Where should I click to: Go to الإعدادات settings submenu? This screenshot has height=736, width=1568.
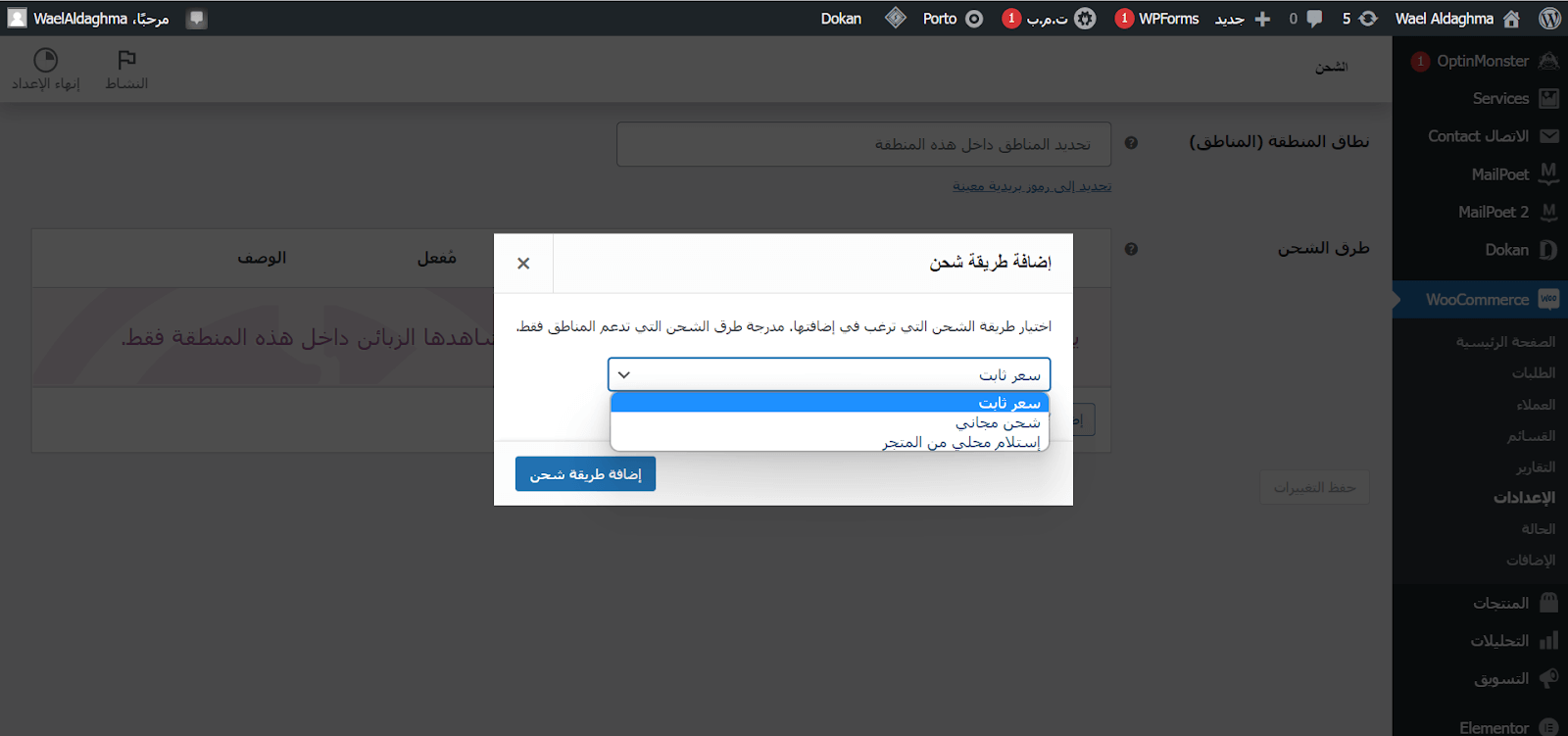pyautogui.click(x=1524, y=497)
